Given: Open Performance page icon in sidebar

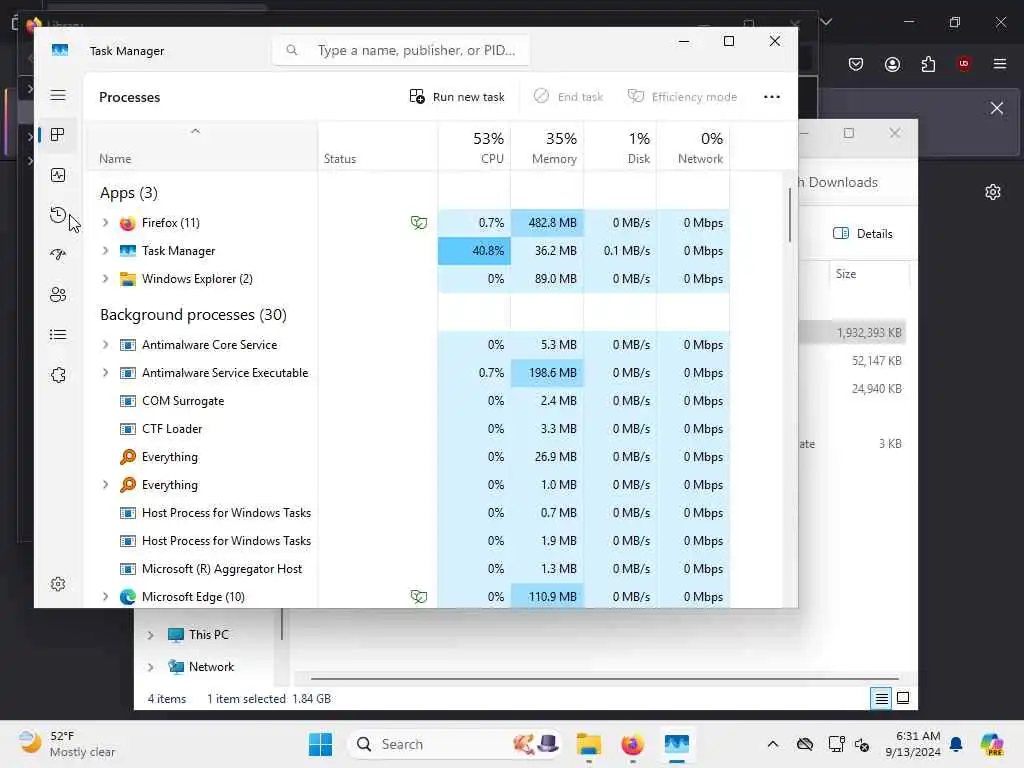Looking at the screenshot, I should 57,175.
